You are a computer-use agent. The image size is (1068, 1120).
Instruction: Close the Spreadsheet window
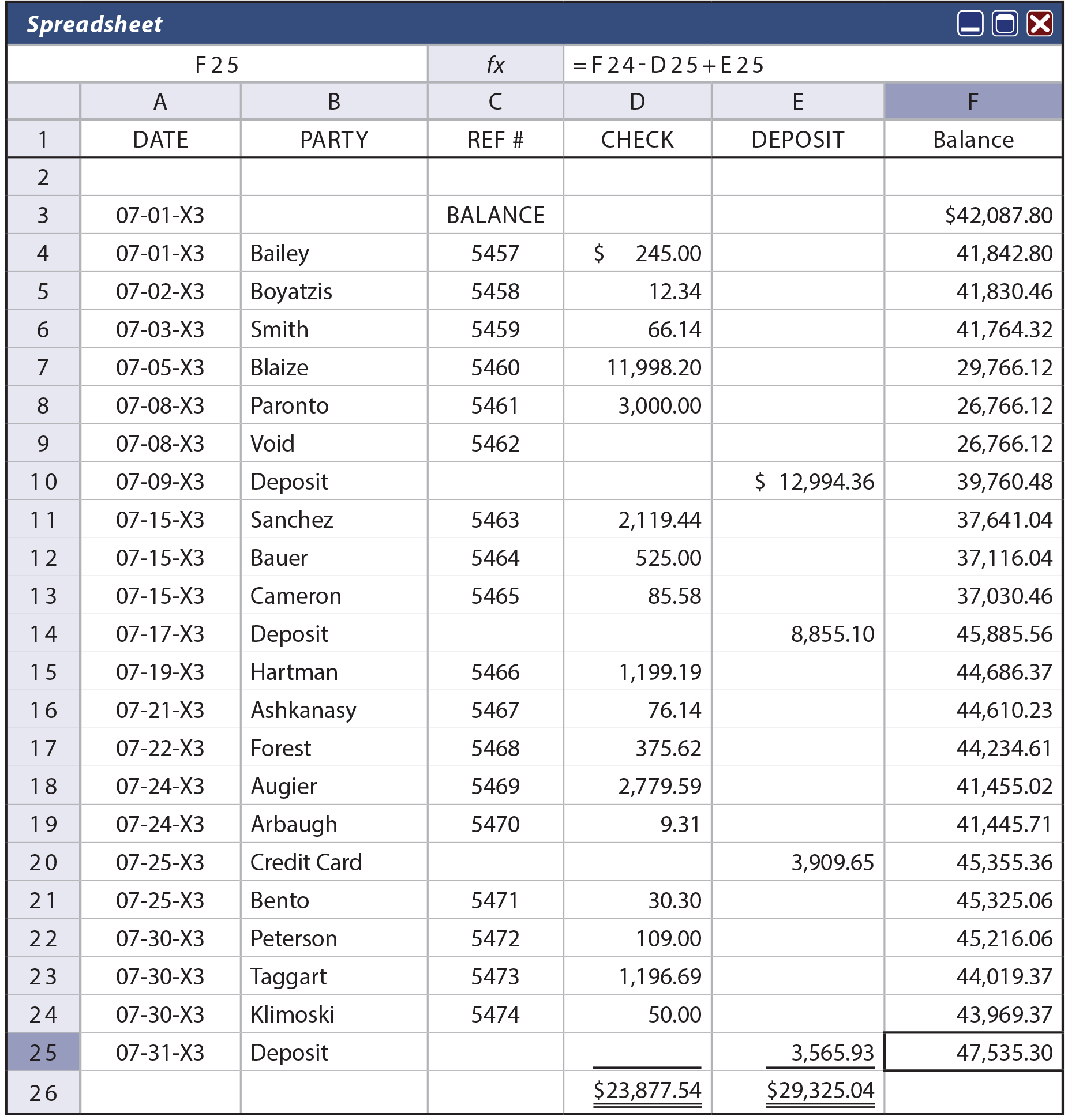1040,24
